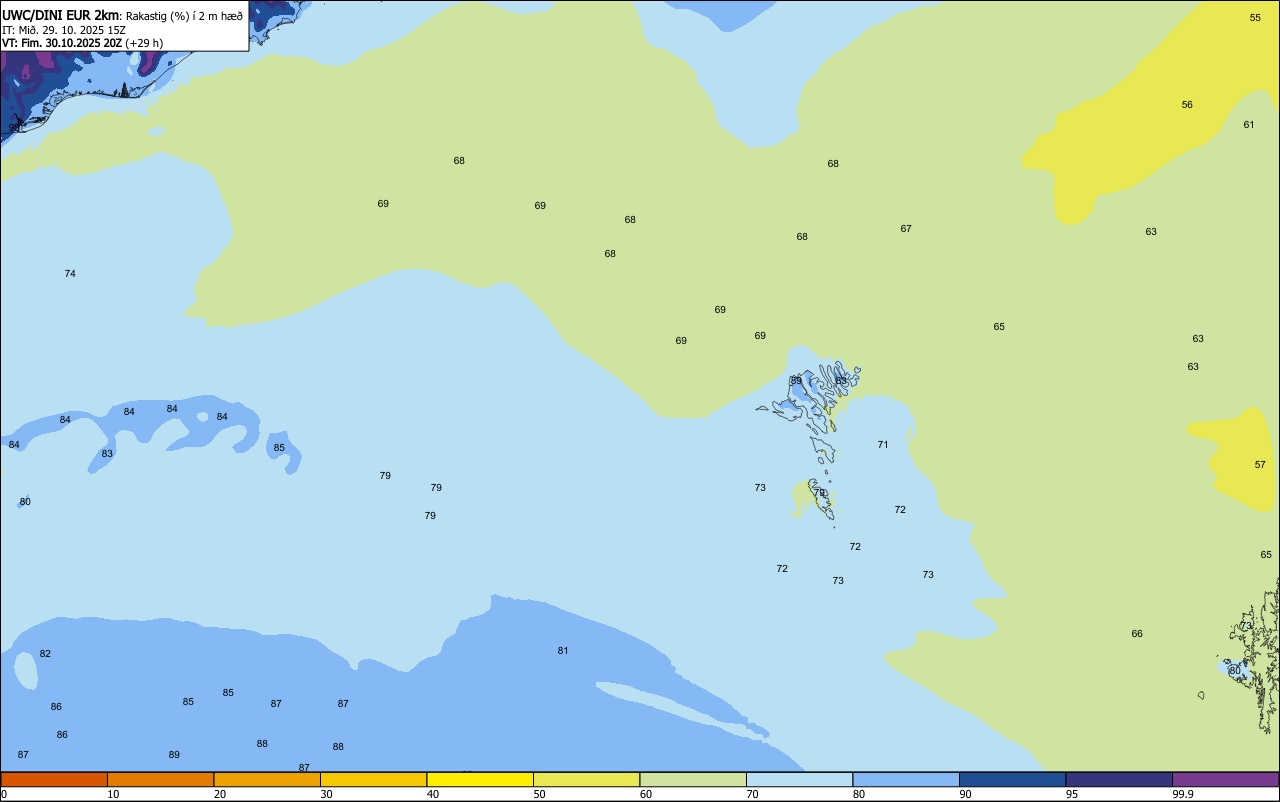
Task: Click the legend tick label 70
Action: point(752,794)
